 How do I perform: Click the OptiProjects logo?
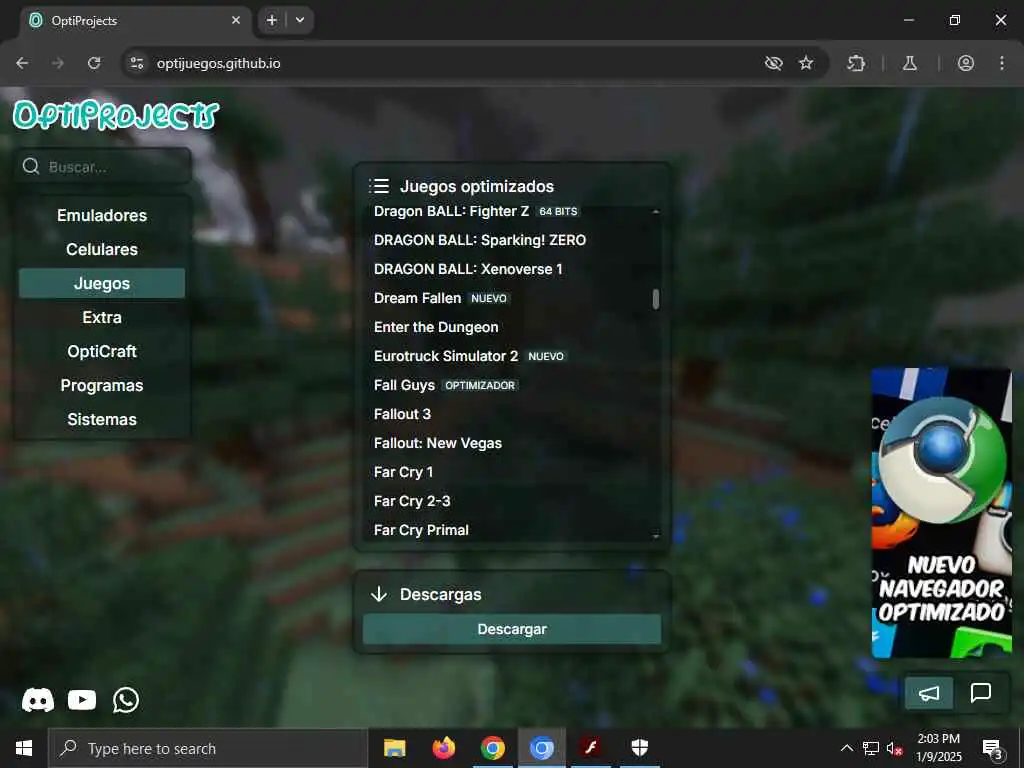coord(116,116)
